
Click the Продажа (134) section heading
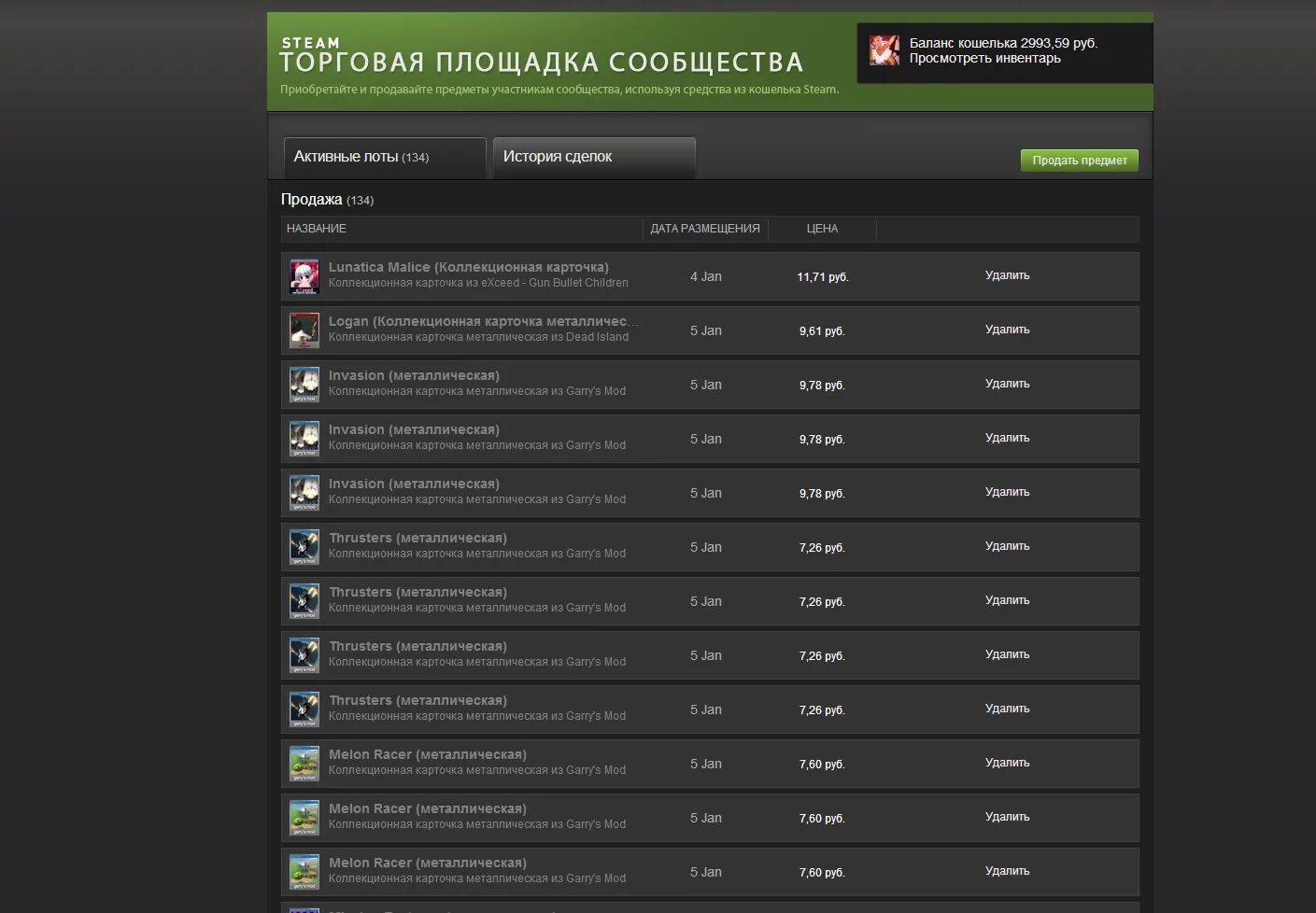tap(327, 200)
